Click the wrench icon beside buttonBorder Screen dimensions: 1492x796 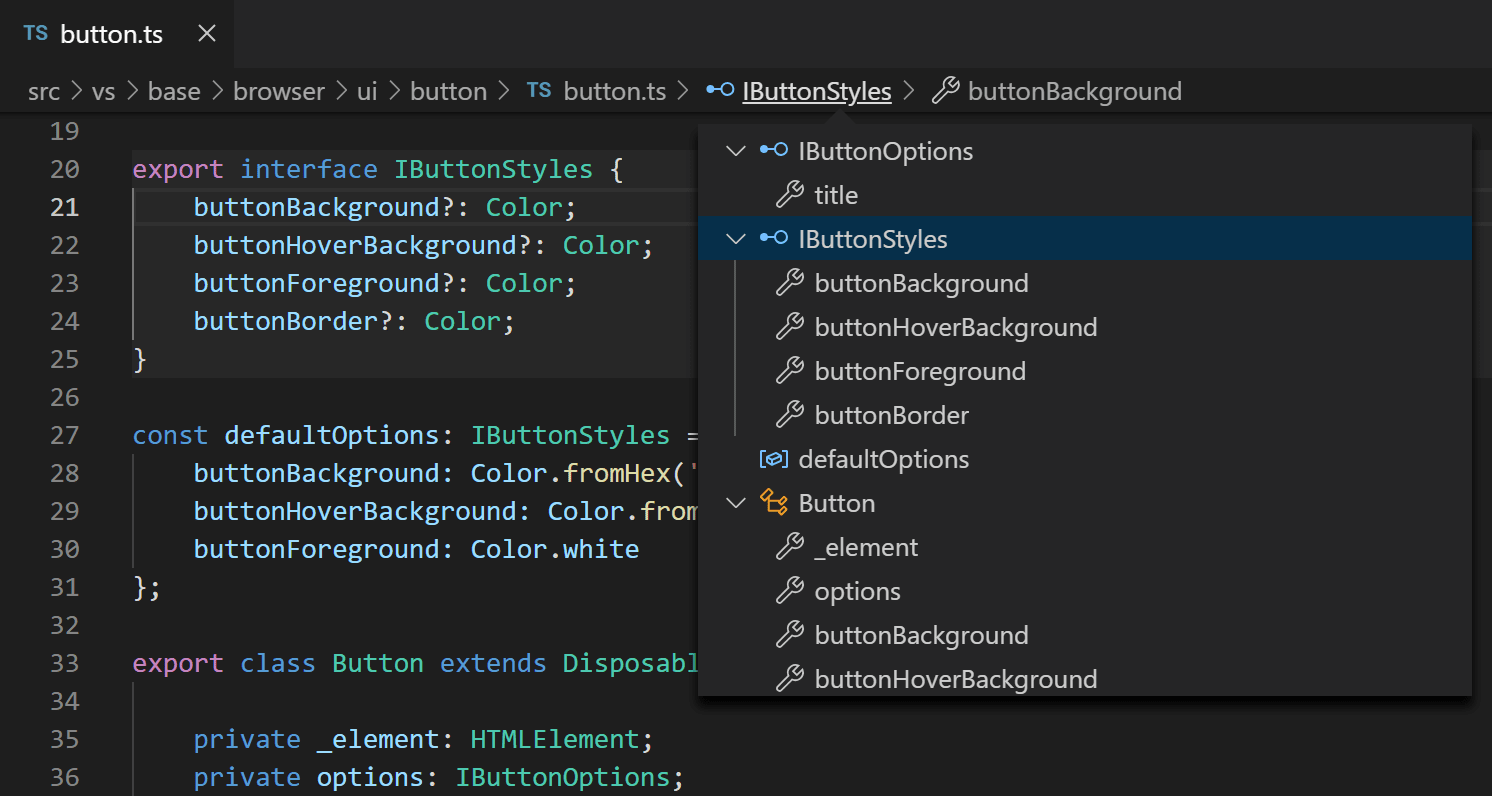792,415
